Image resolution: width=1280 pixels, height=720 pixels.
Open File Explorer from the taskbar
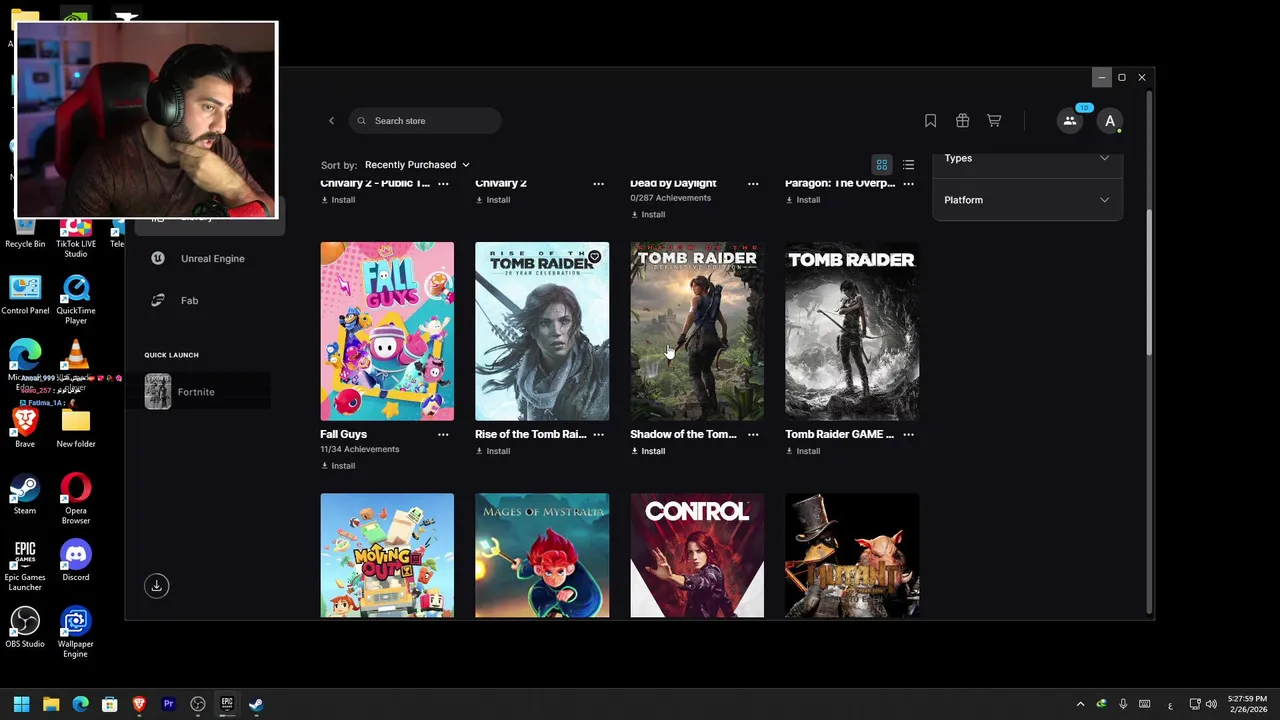(51, 705)
